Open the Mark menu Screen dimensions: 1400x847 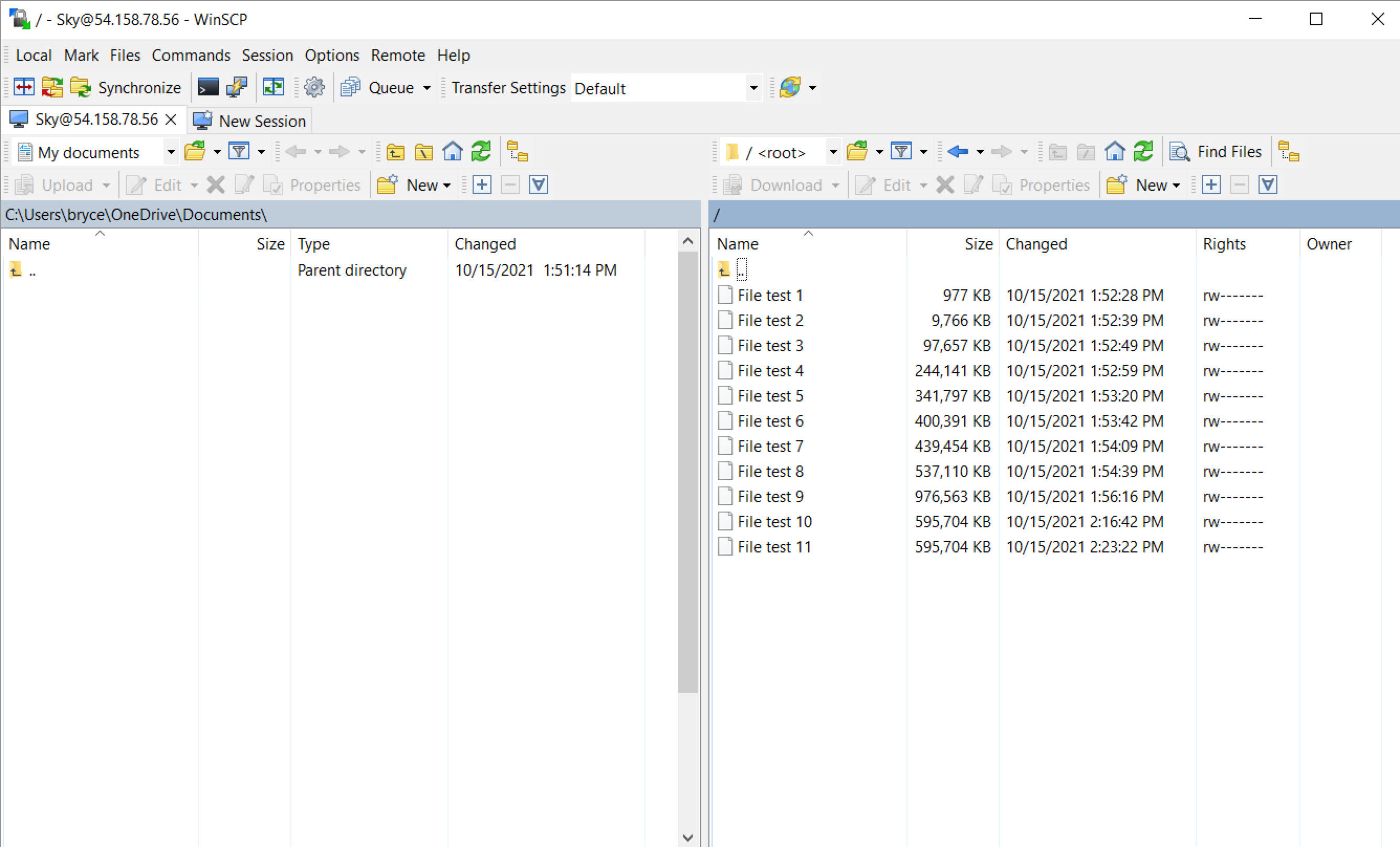81,55
